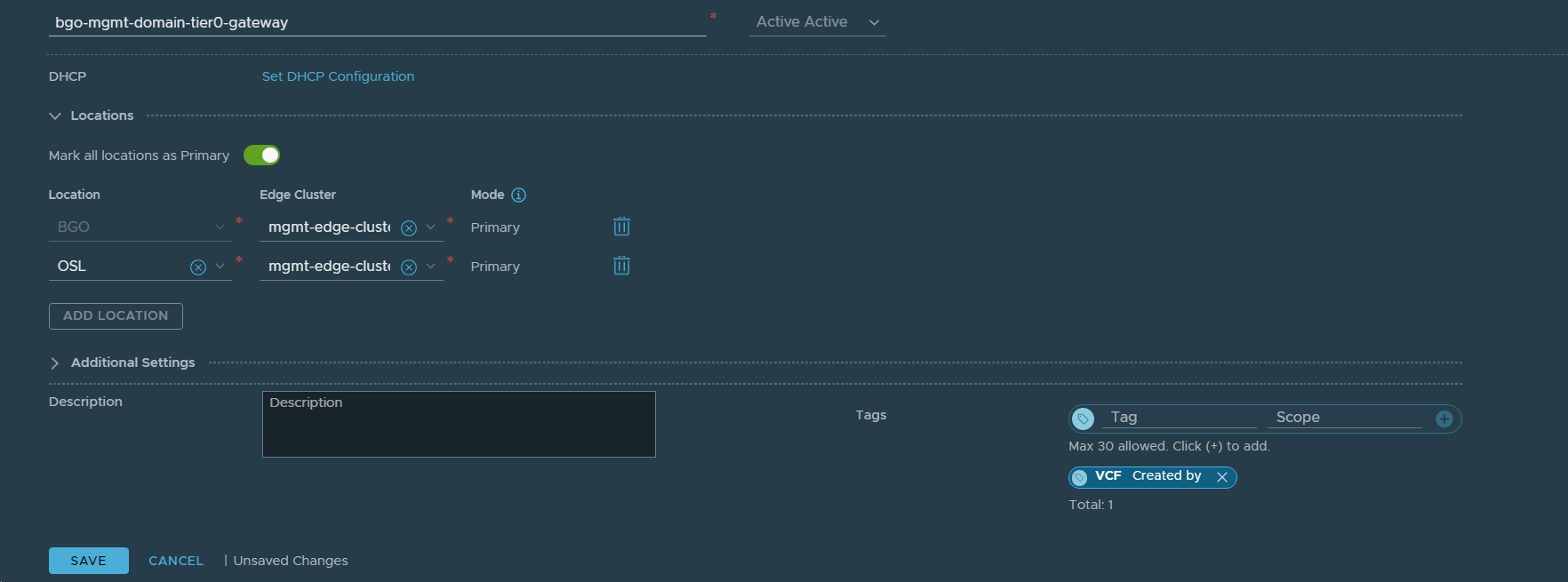Delete the OSL location row
This screenshot has height=582, width=1568.
coord(621,266)
